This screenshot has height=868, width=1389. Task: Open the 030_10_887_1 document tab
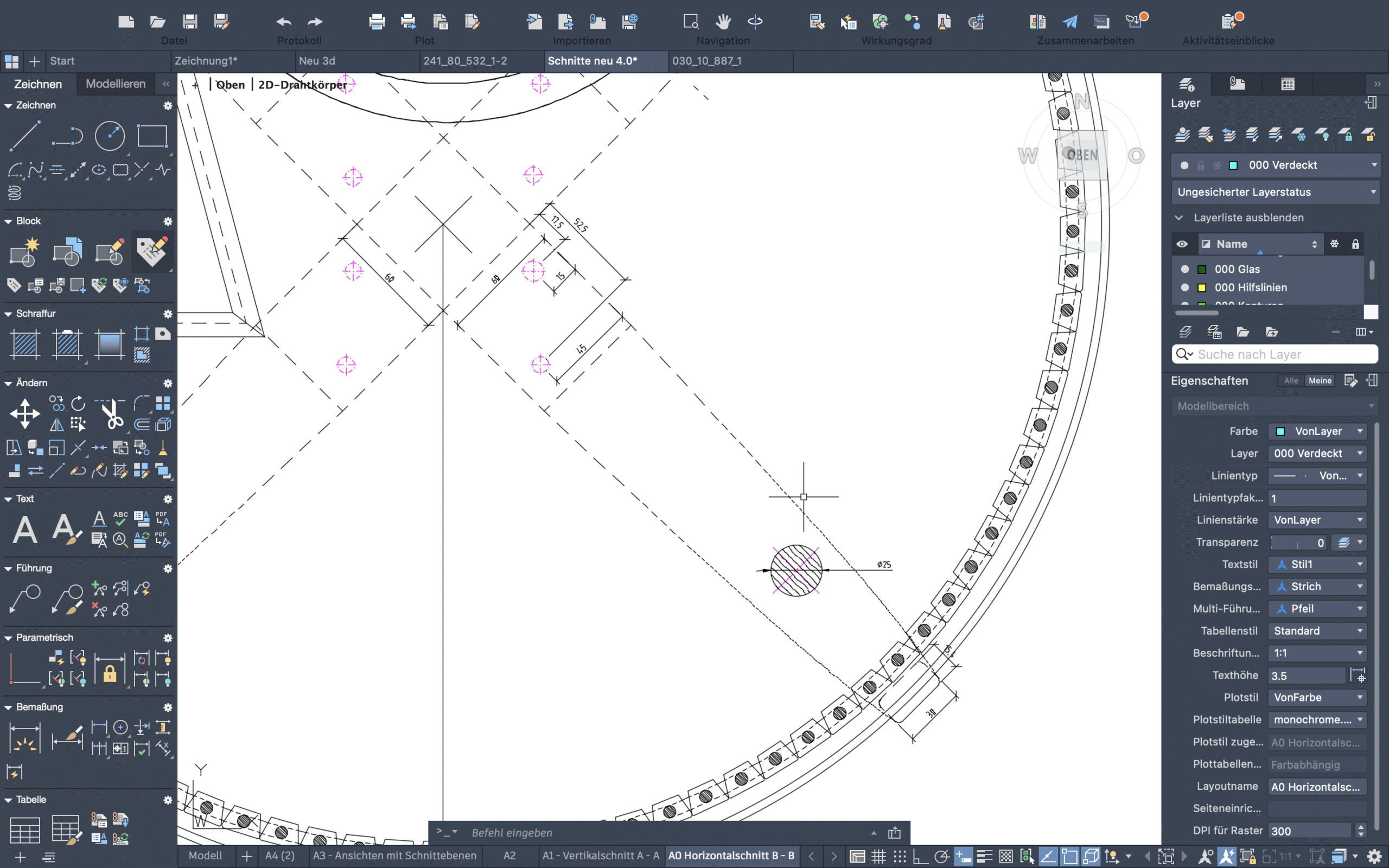point(730,61)
